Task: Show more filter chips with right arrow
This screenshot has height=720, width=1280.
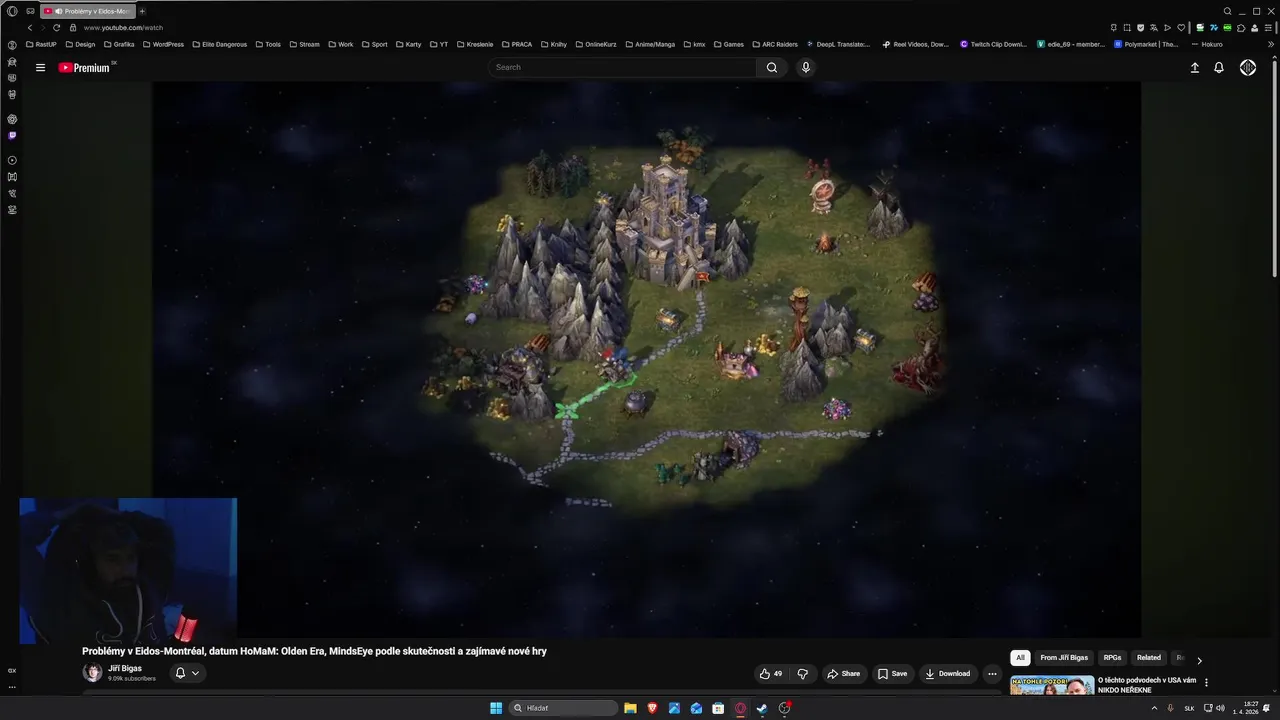Action: click(x=1199, y=660)
